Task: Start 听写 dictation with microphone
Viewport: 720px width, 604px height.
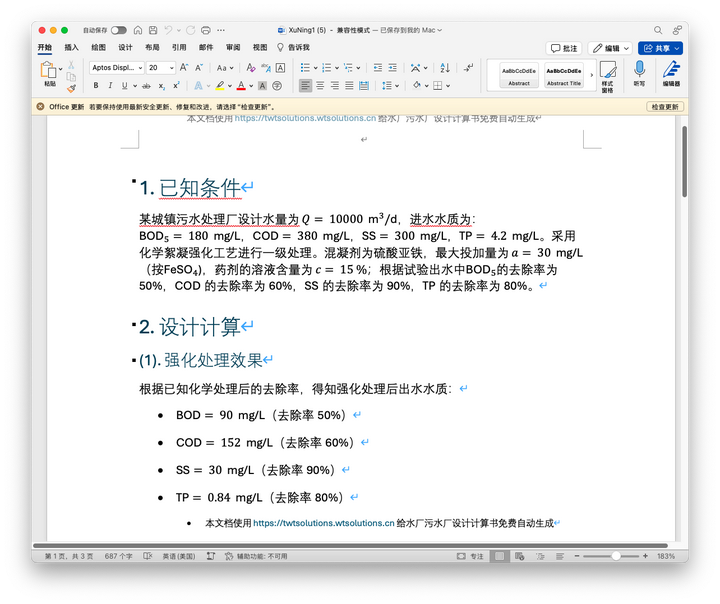Action: click(639, 73)
